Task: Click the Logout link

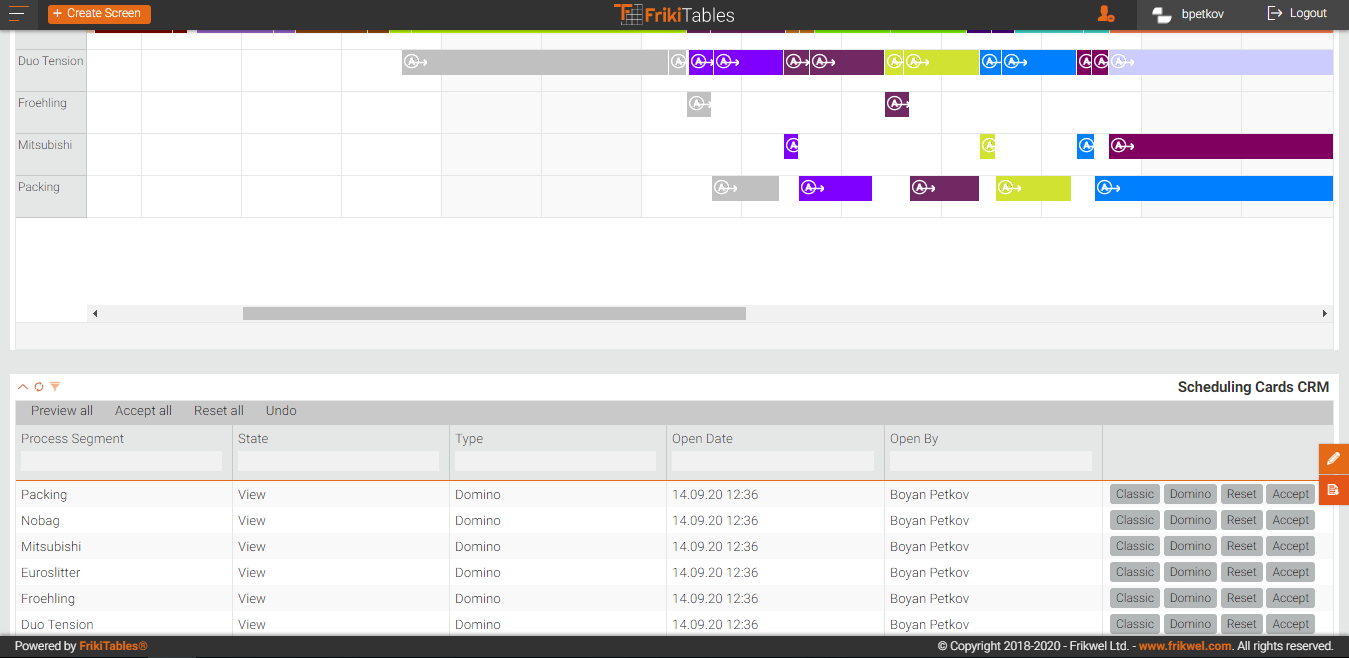Action: pos(1297,14)
